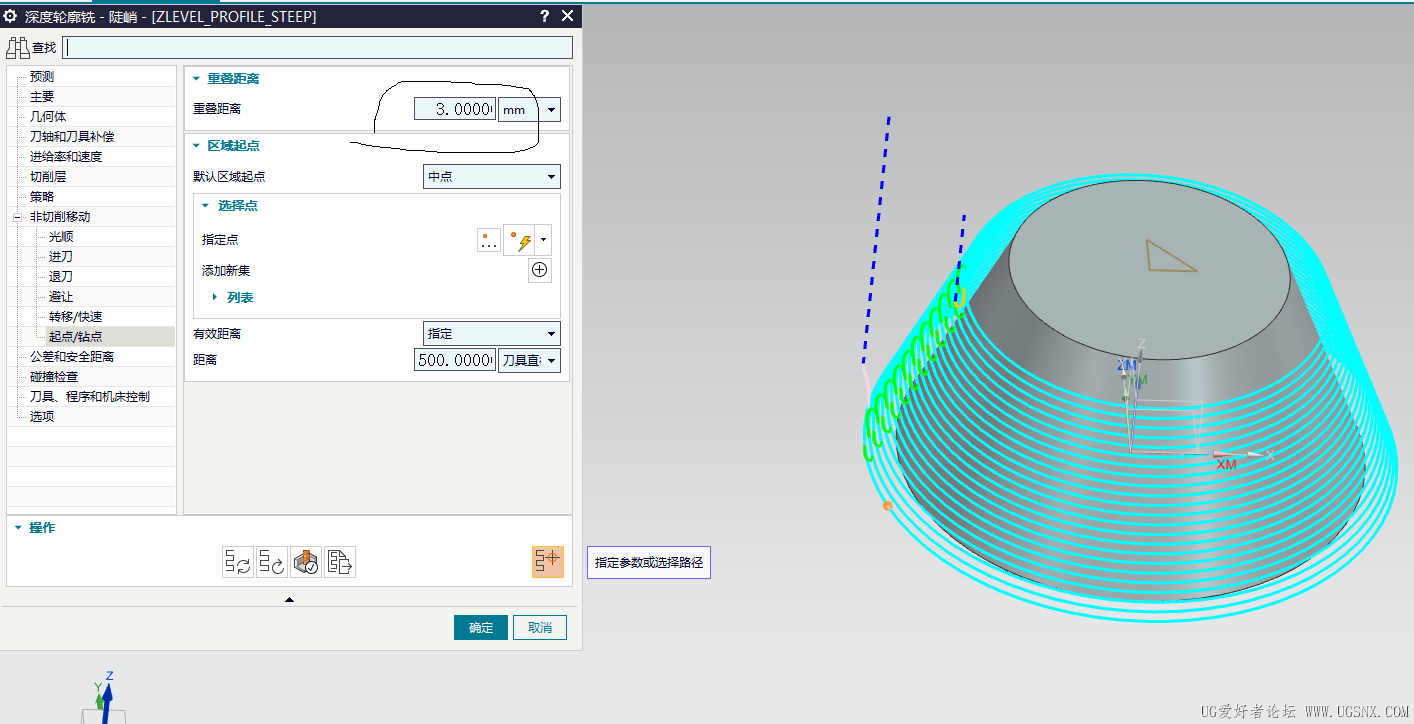Expand the 列表 section
Screen dimensions: 1414x724
pos(234,298)
